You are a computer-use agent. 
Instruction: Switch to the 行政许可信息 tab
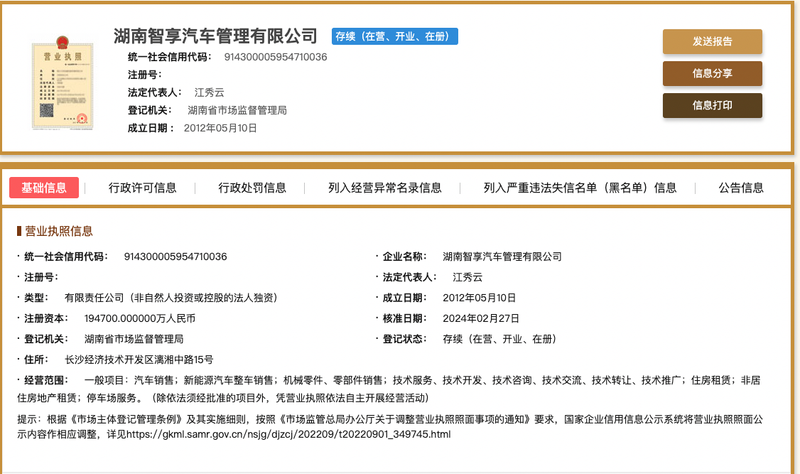[x=142, y=187]
